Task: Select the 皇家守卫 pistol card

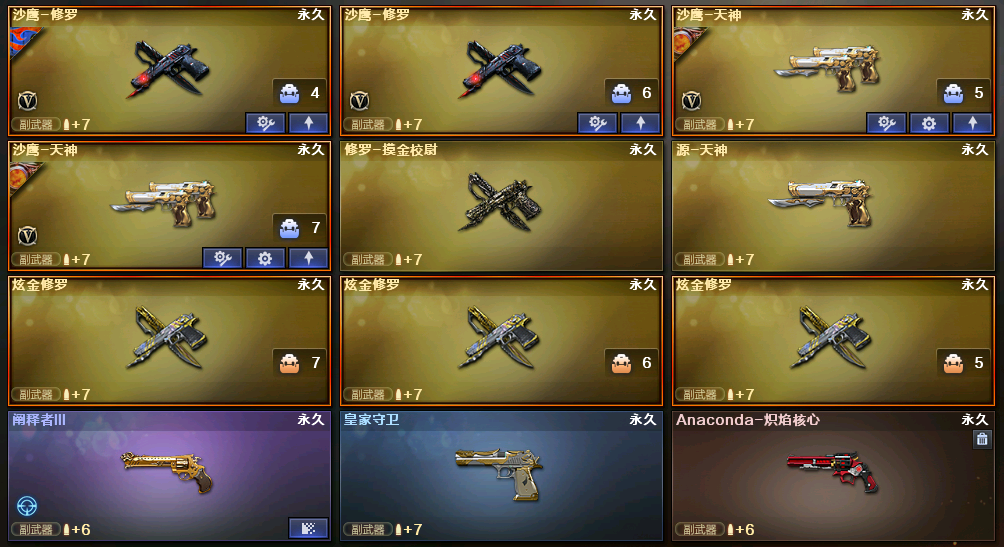Action: [x=501, y=476]
